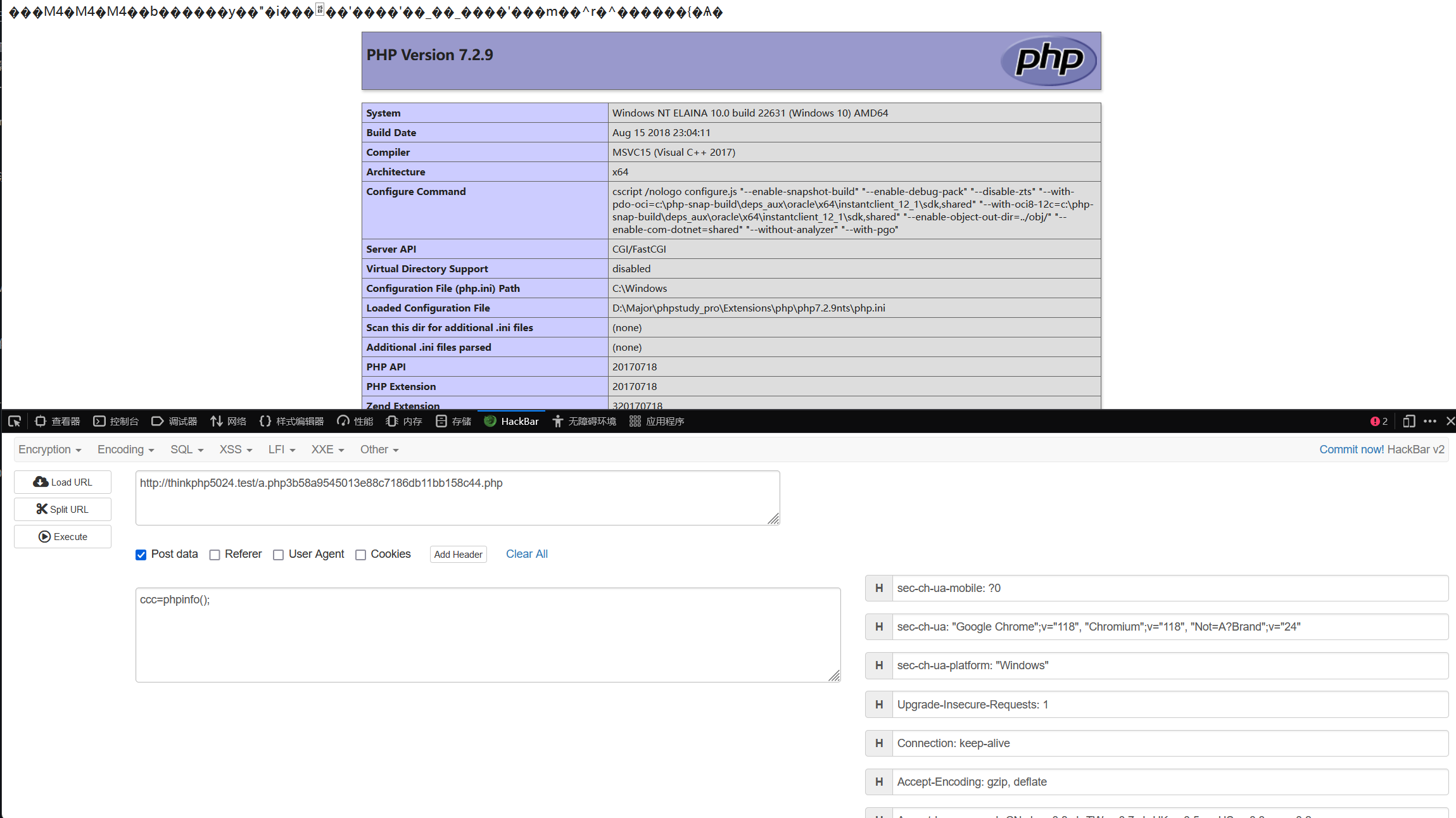Toggle H button for sec-ch-ua-platform header
Viewport: 1456px width, 818px height.
tap(878, 665)
